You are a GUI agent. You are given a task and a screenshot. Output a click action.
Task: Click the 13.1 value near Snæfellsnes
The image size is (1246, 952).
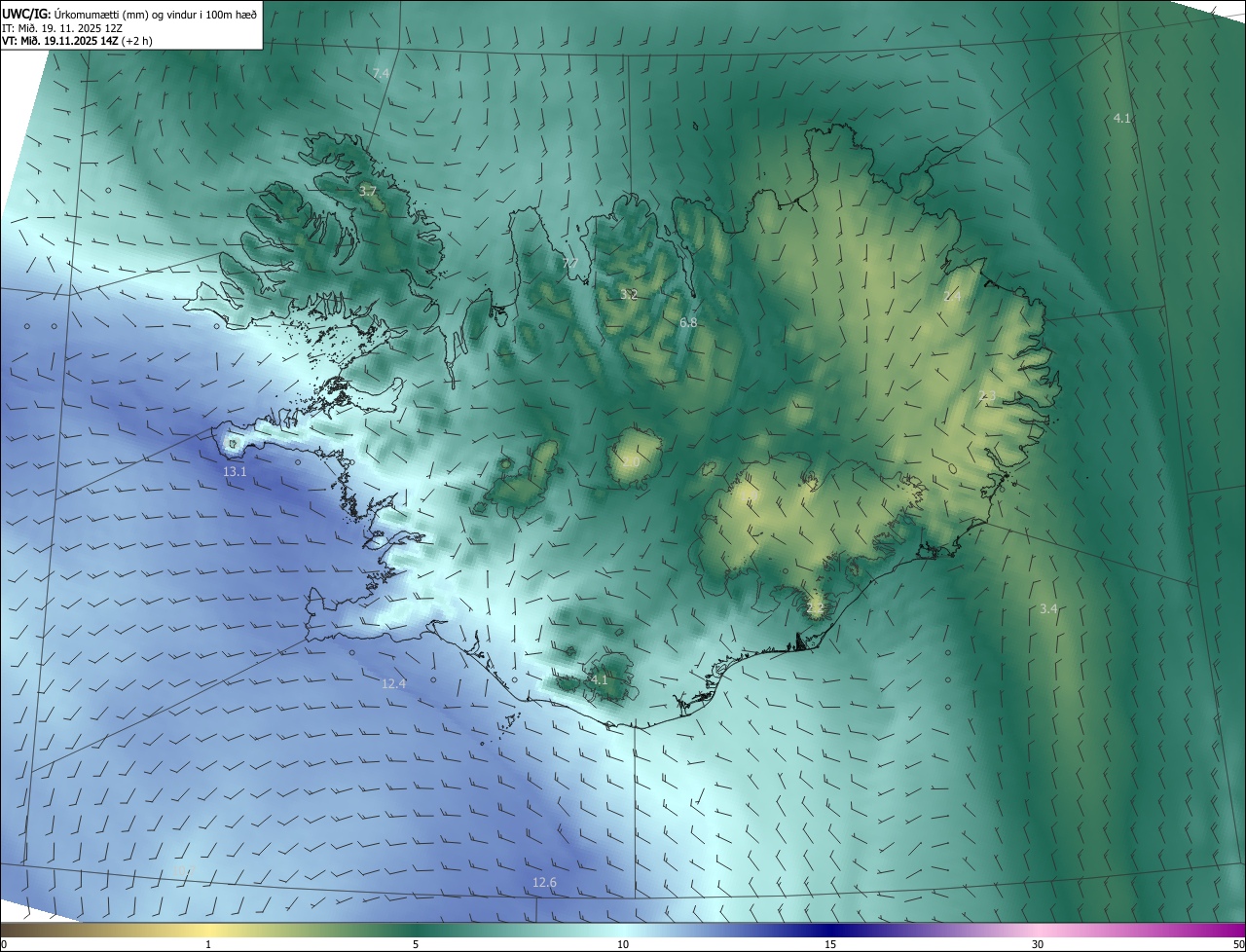[235, 471]
